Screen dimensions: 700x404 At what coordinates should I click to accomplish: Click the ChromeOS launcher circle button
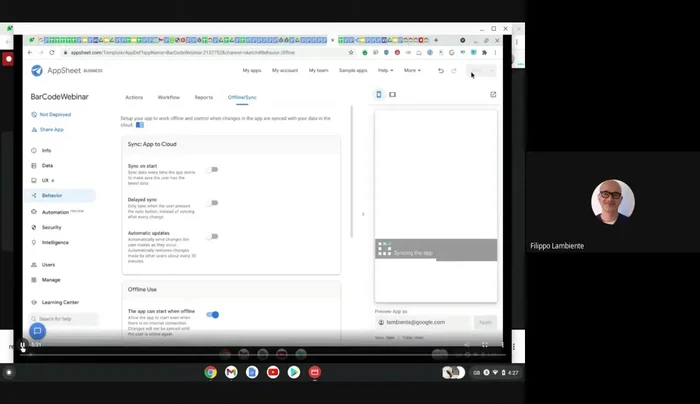8,372
